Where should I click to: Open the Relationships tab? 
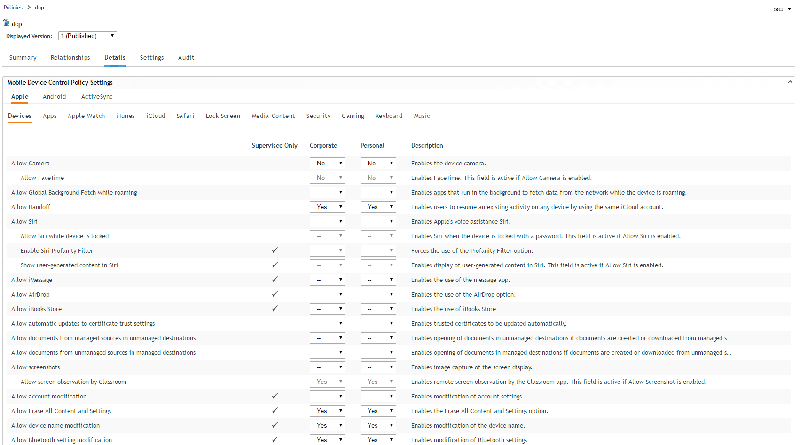click(70, 58)
